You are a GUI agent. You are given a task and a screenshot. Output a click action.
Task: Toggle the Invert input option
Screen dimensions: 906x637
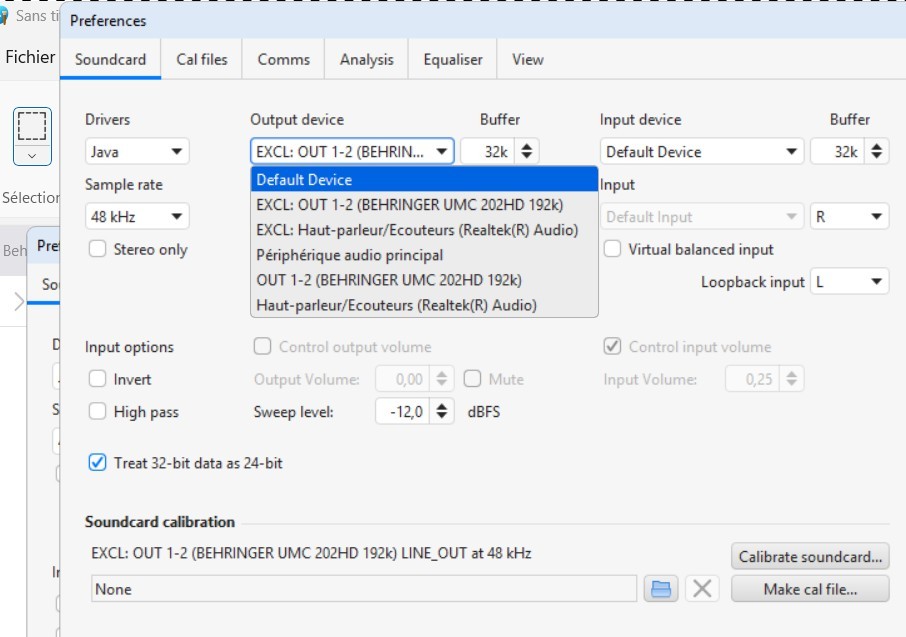(98, 379)
